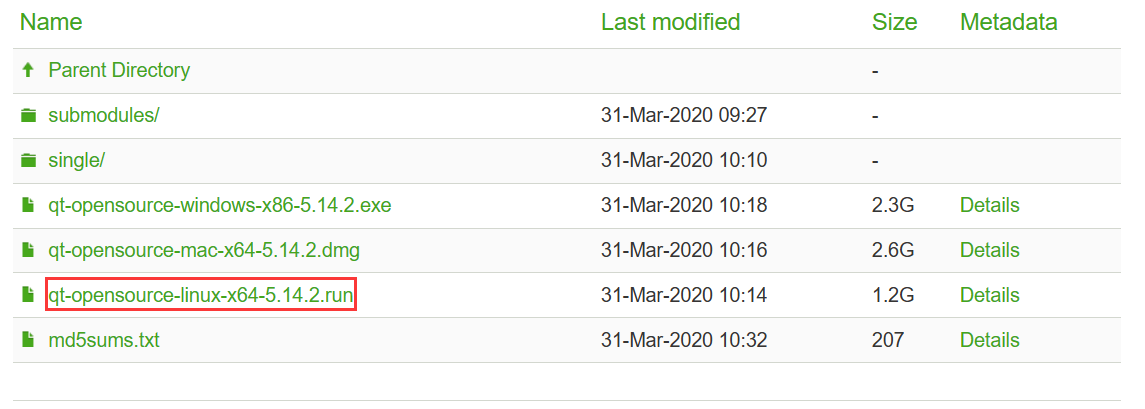The image size is (1145, 409).
Task: Click the file icon beside md5sums.txt
Action: pos(28,341)
